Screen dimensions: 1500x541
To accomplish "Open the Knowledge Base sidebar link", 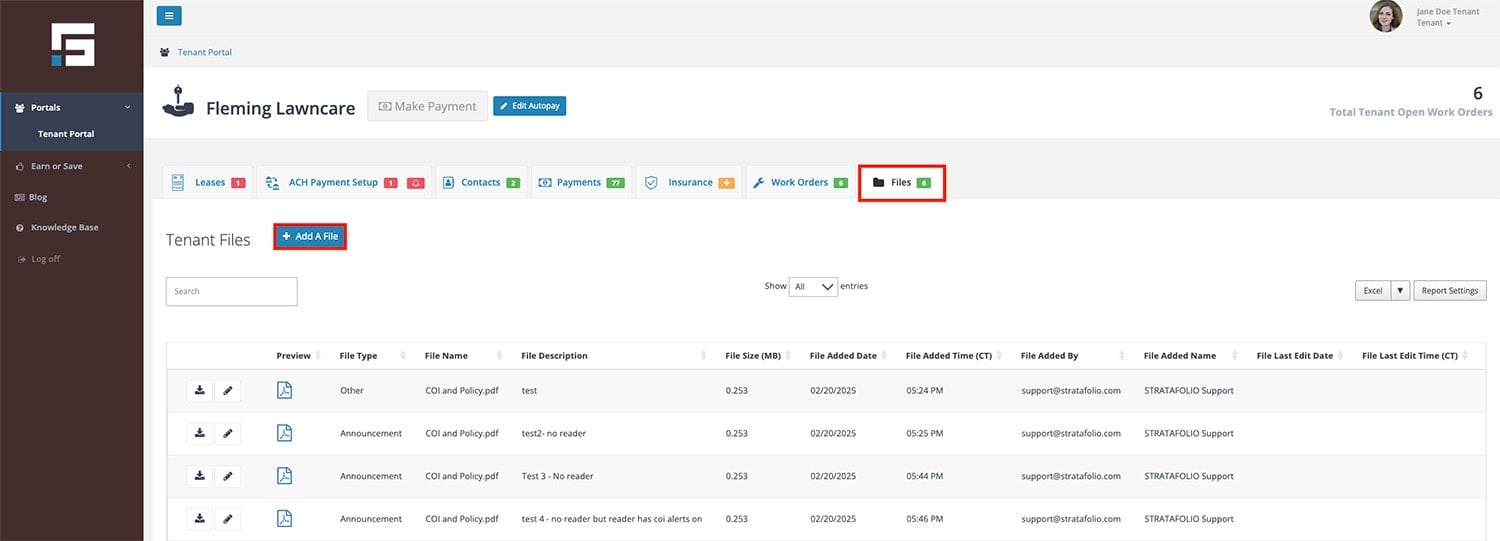I will coord(64,228).
